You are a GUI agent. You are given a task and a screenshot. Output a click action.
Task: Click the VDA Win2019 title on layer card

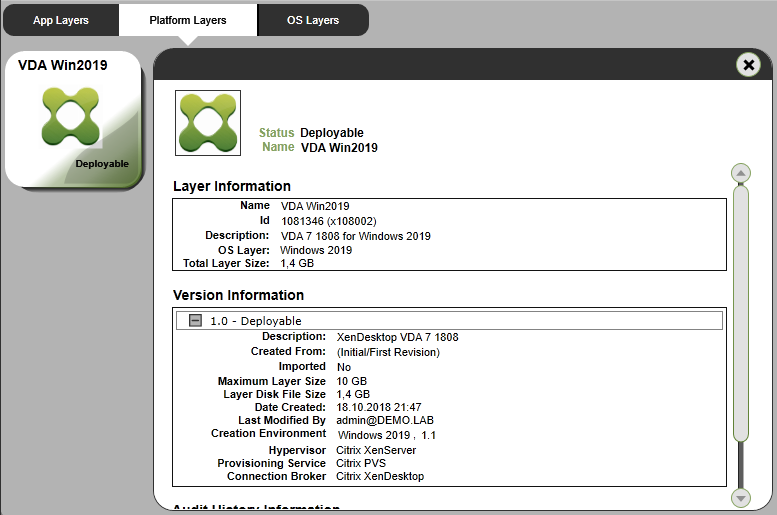pyautogui.click(x=62, y=65)
